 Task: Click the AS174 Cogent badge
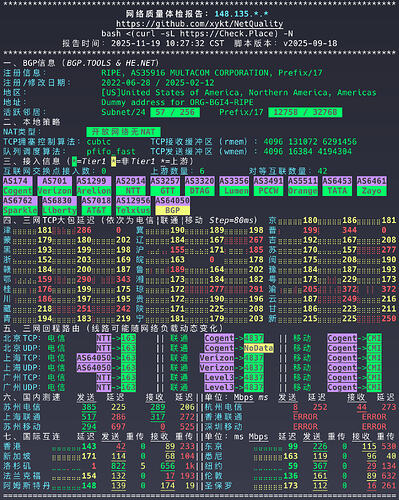(18, 186)
